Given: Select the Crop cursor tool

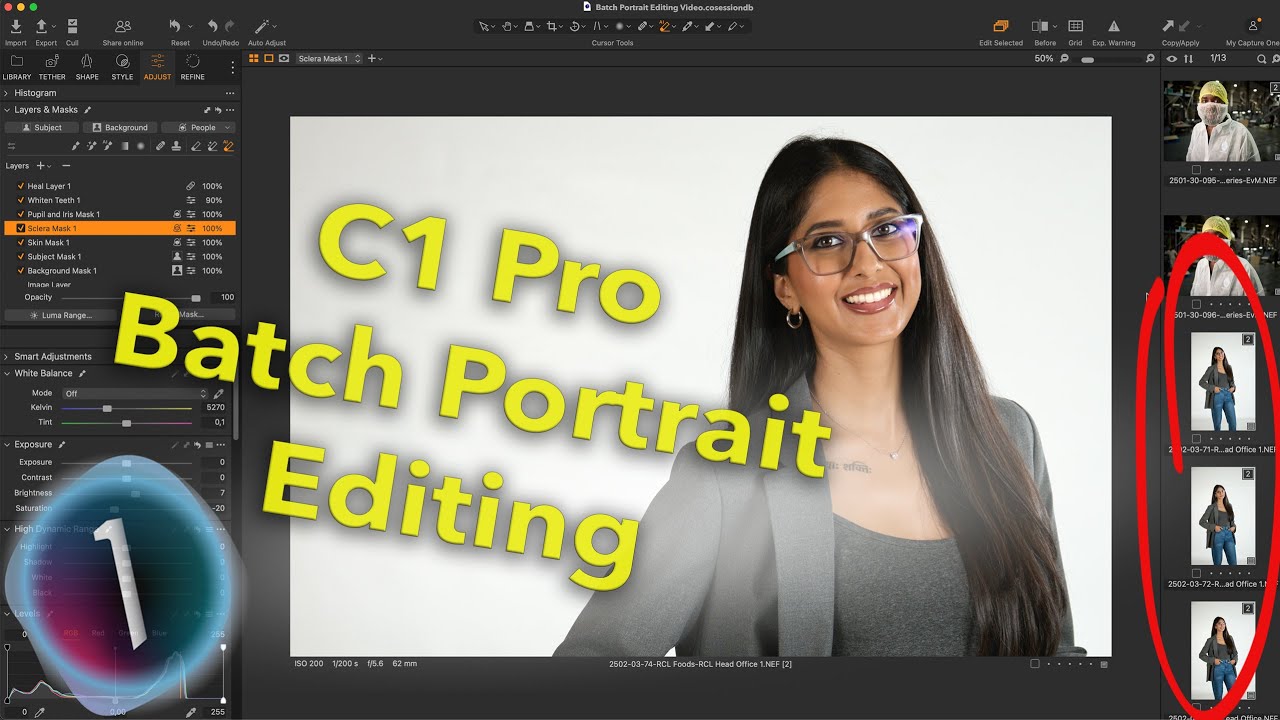Looking at the screenshot, I should click(551, 26).
